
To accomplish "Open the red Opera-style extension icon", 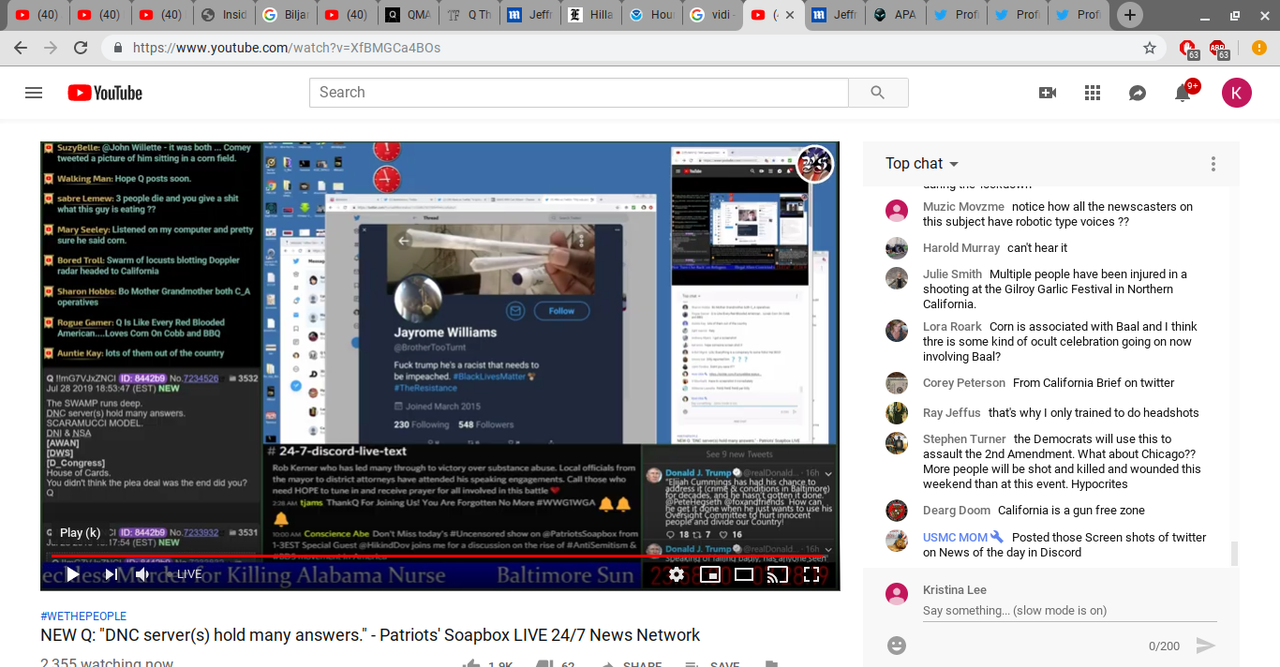I will point(1189,48).
